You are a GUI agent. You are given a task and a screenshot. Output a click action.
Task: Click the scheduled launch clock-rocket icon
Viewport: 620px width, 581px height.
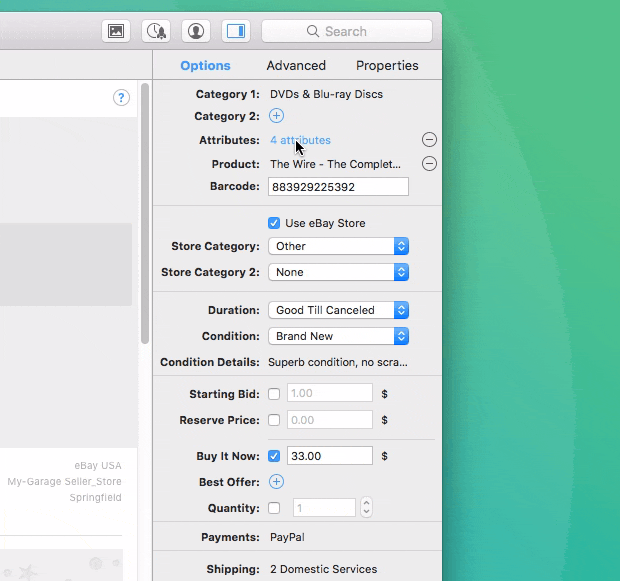click(156, 31)
